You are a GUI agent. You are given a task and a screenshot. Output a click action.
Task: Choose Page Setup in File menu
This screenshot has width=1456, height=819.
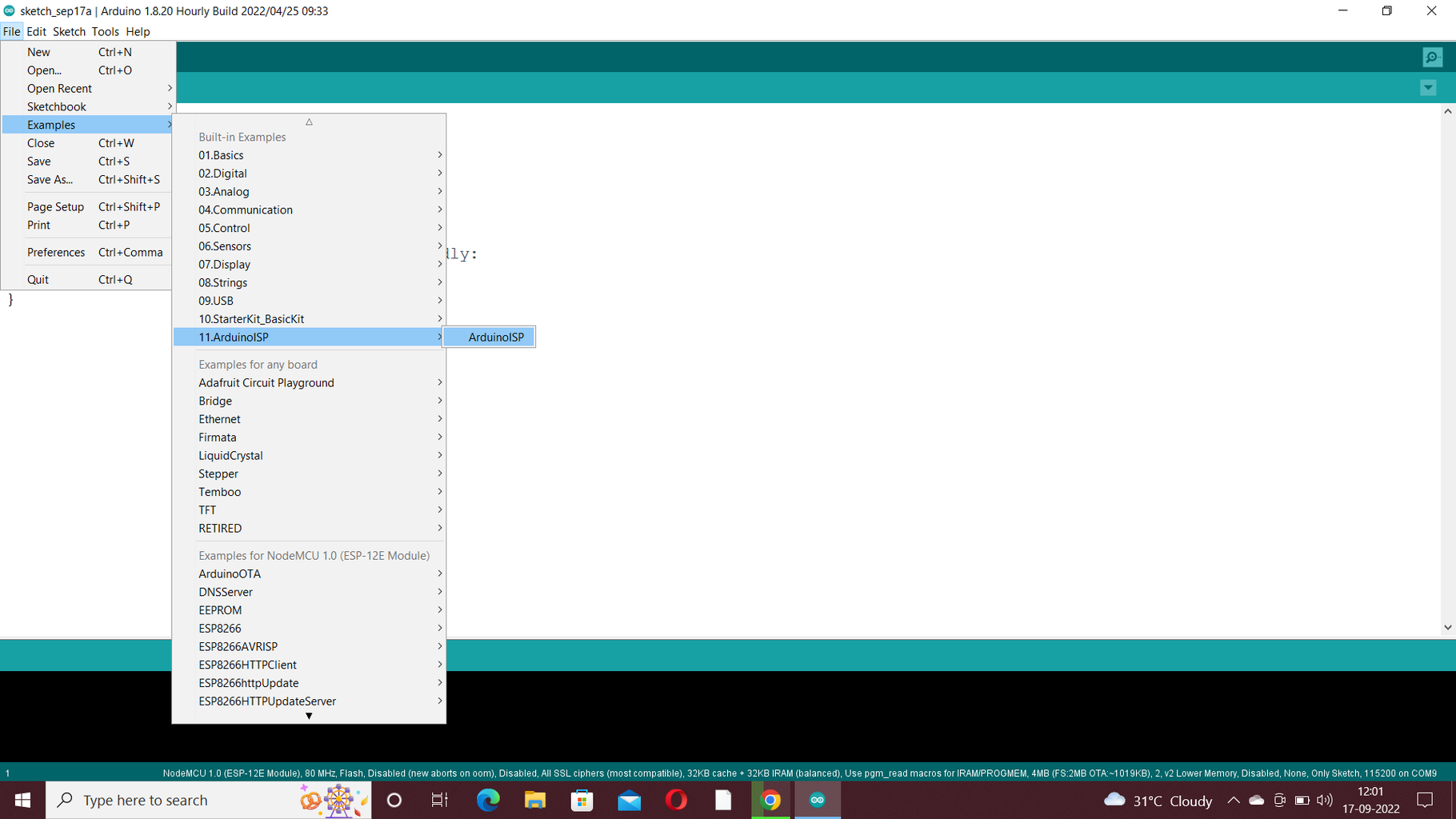[88, 206]
